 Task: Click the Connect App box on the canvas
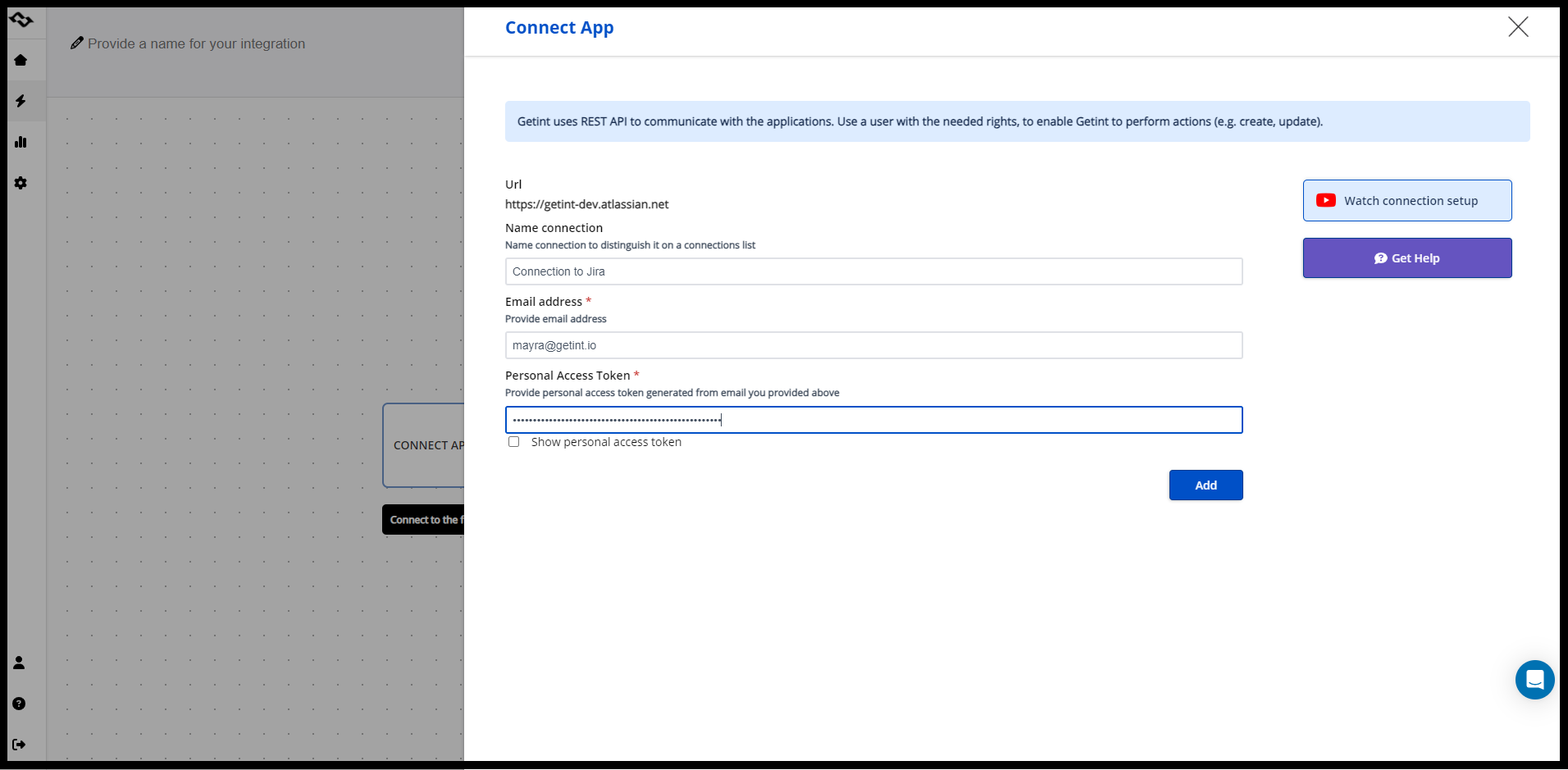click(424, 445)
